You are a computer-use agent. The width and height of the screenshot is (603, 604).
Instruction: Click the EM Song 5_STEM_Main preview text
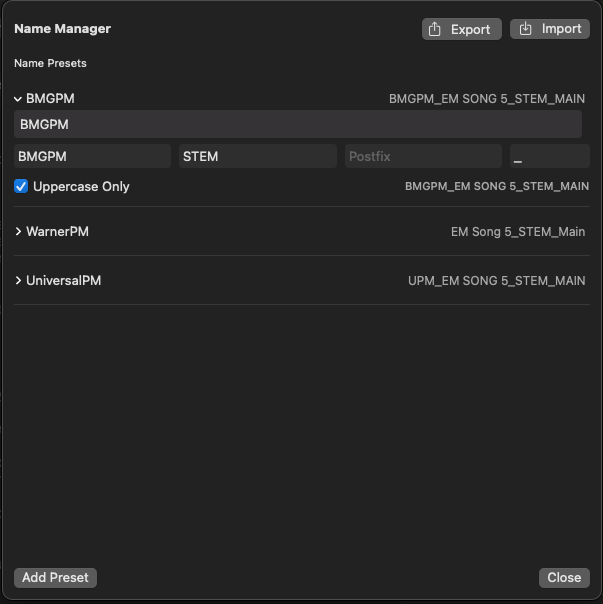click(x=518, y=232)
